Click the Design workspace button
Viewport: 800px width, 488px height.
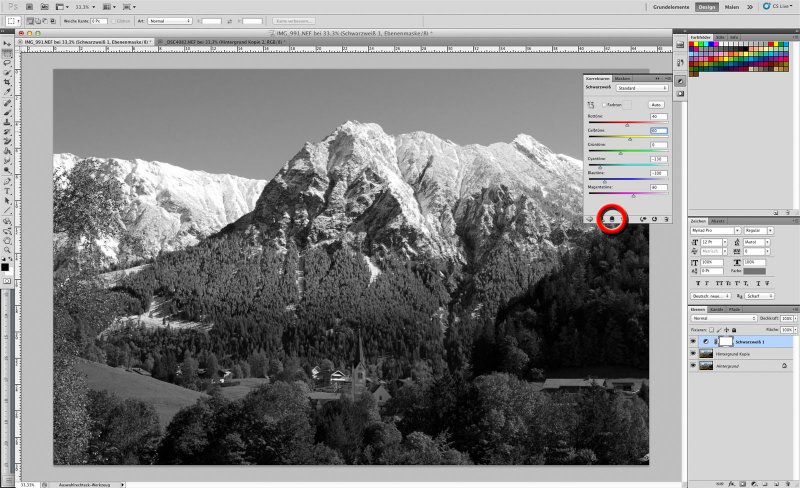[706, 6]
